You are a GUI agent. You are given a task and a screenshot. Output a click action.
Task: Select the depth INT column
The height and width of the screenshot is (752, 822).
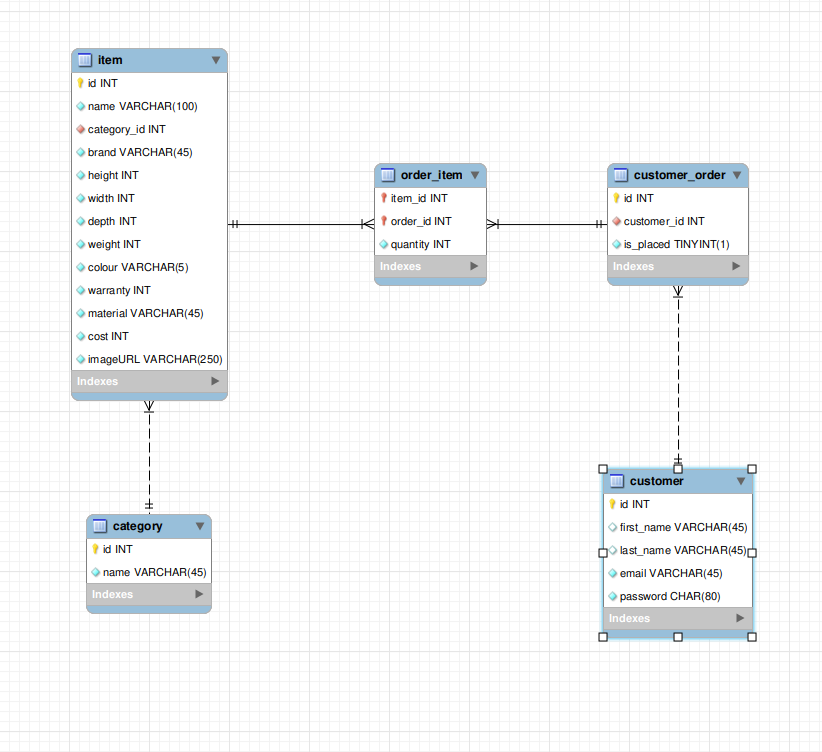(x=149, y=221)
